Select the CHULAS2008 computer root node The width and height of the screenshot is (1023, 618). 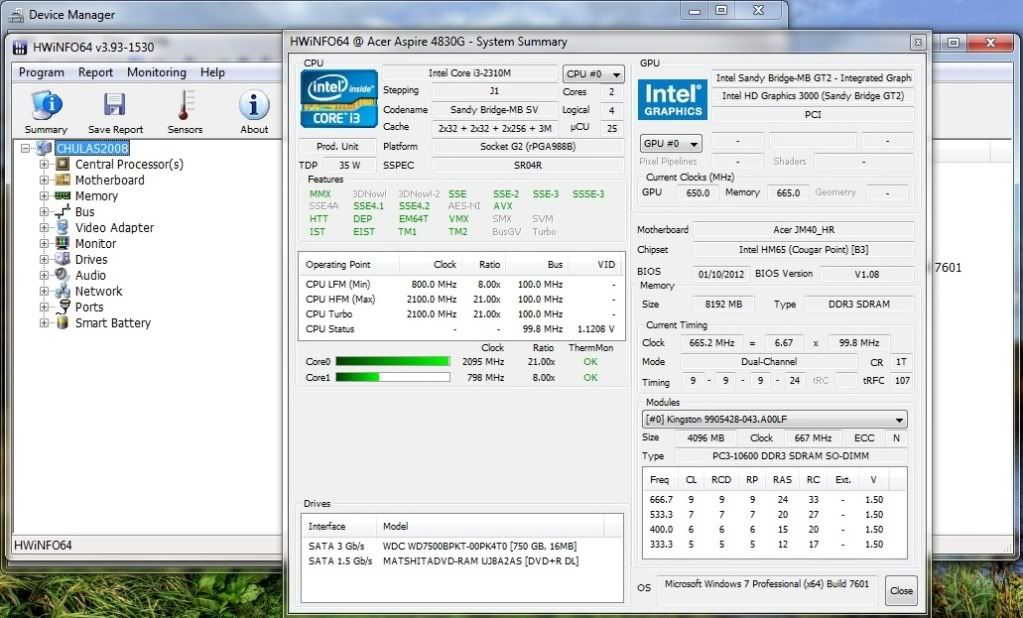92,148
